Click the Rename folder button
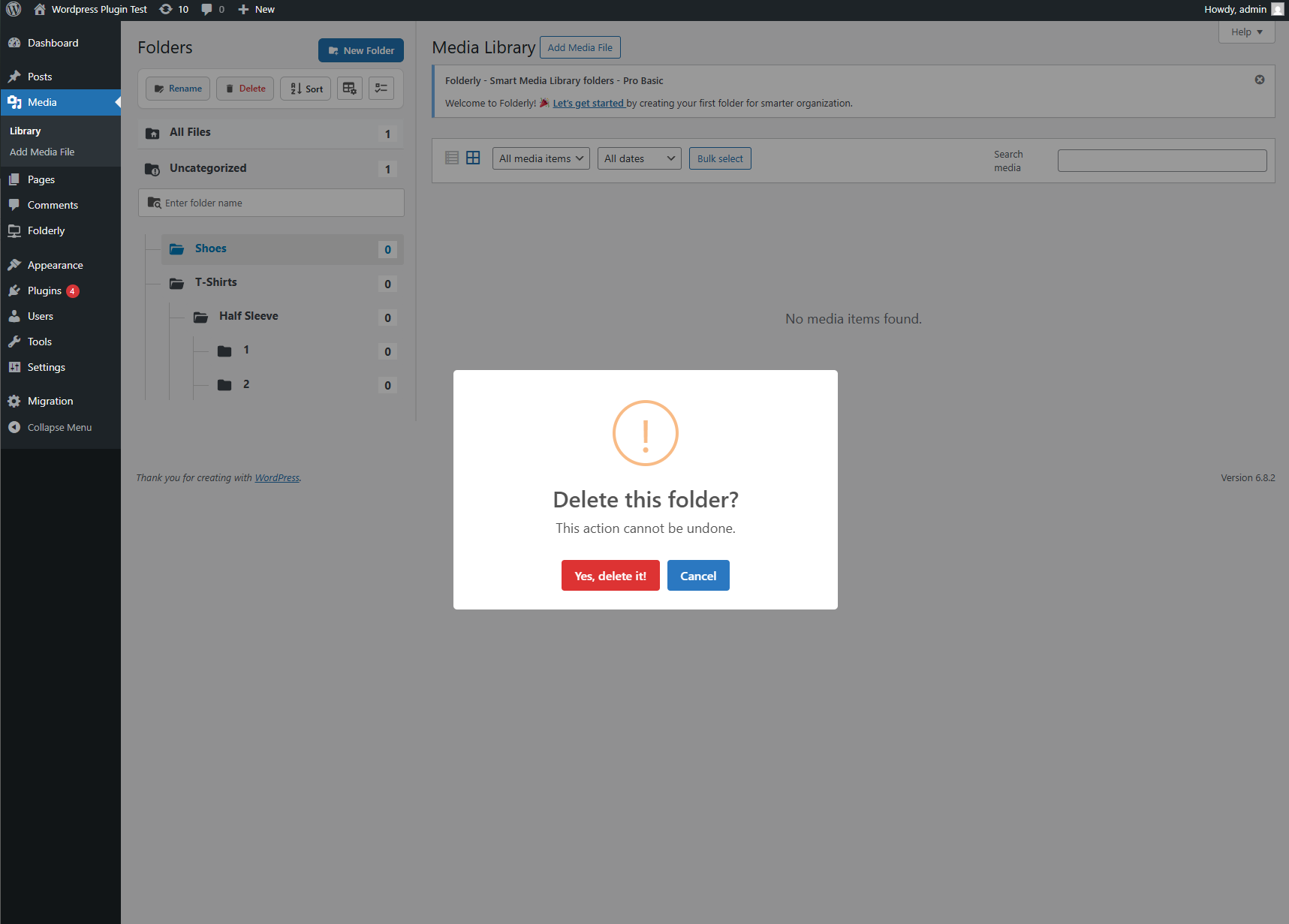This screenshot has height=924, width=1289. (178, 89)
